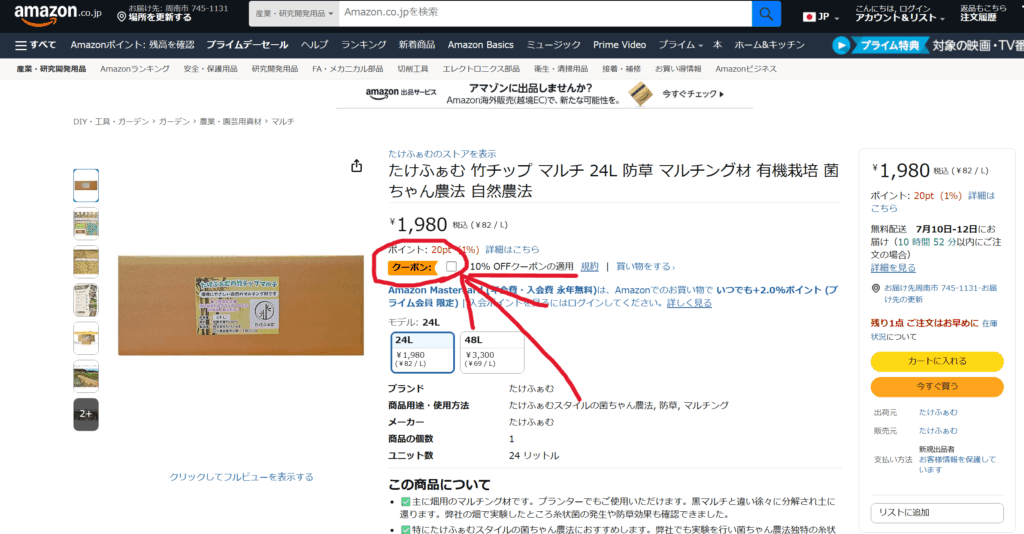Open the 2+ more images thumbnail

(86, 415)
